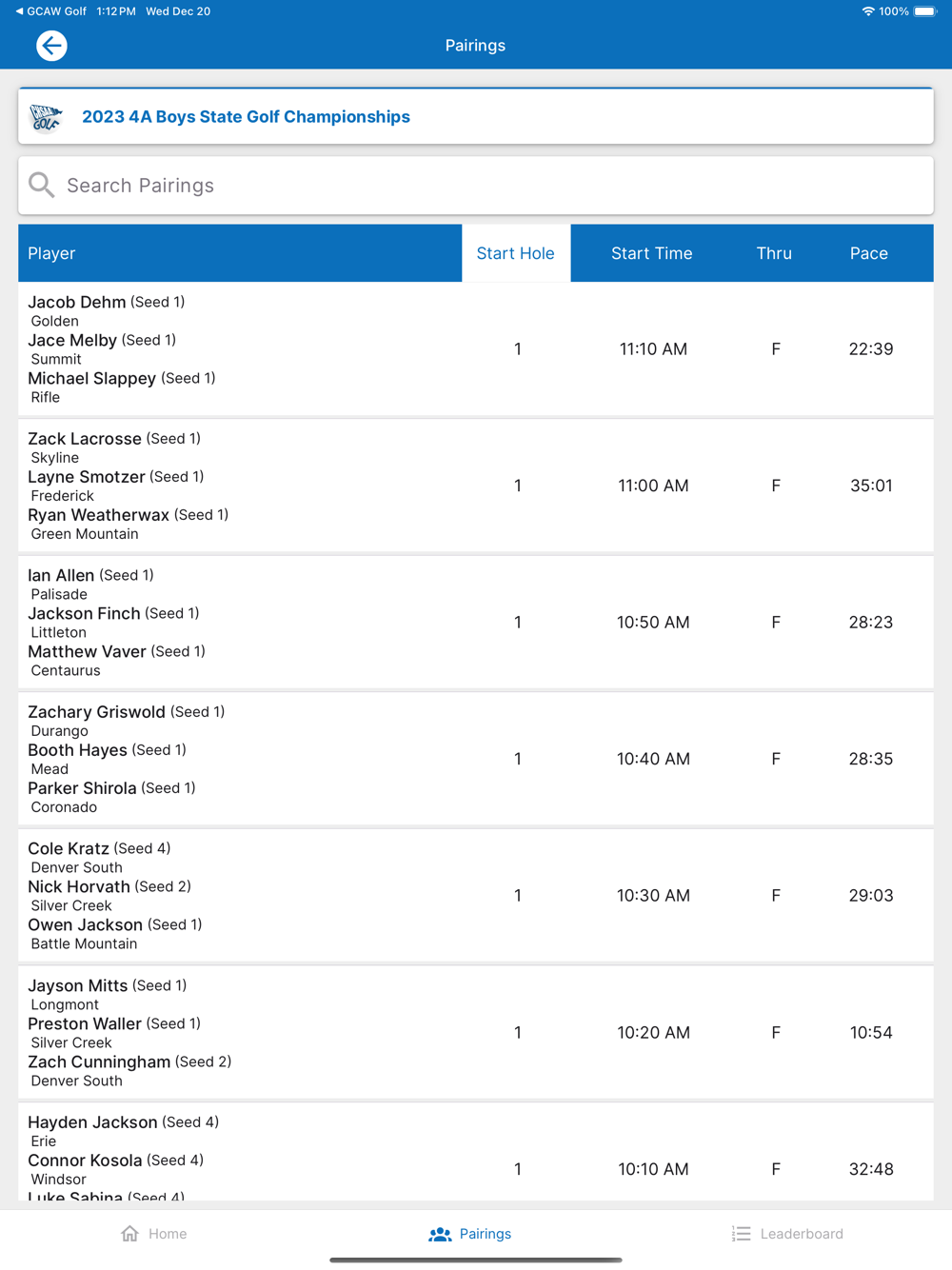
Task: Select player Zack Lacrosse
Action: click(x=85, y=439)
